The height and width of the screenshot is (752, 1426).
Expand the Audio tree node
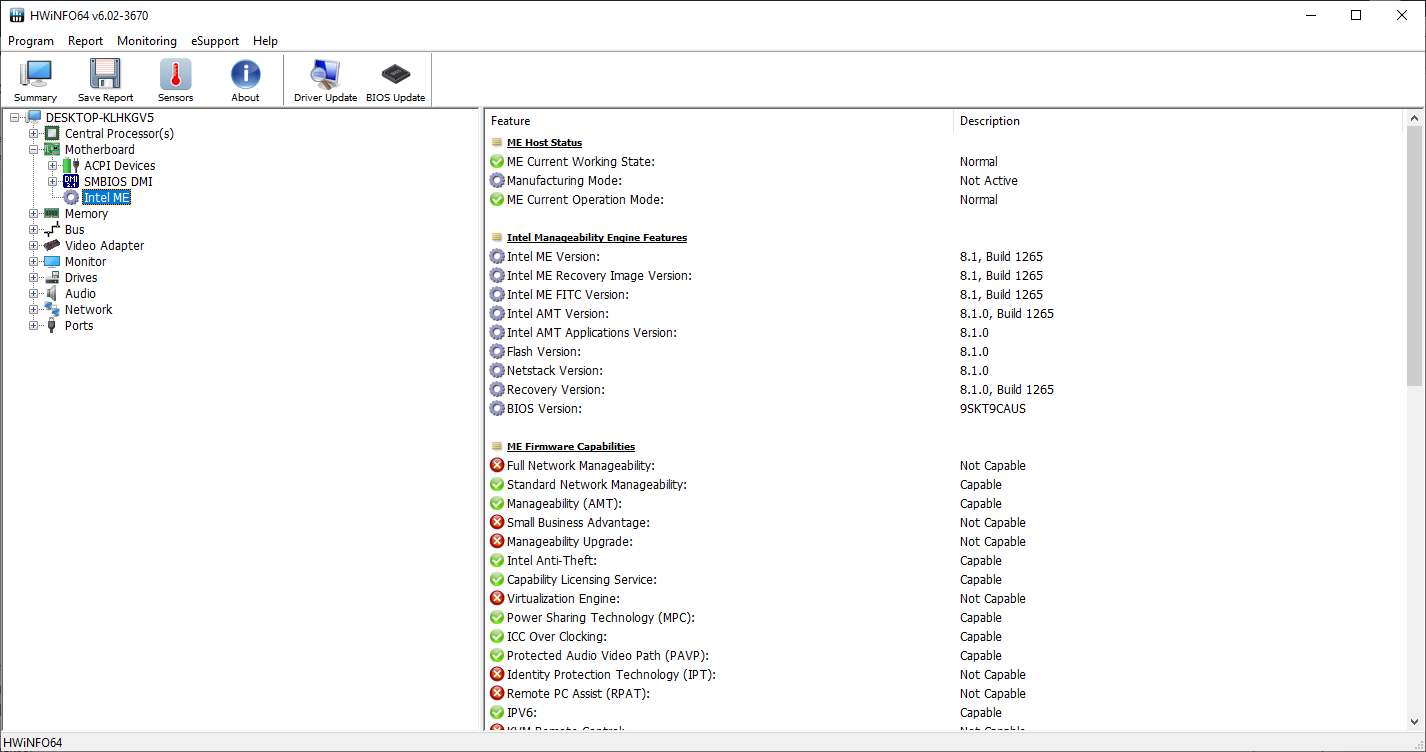pyautogui.click(x=33, y=294)
